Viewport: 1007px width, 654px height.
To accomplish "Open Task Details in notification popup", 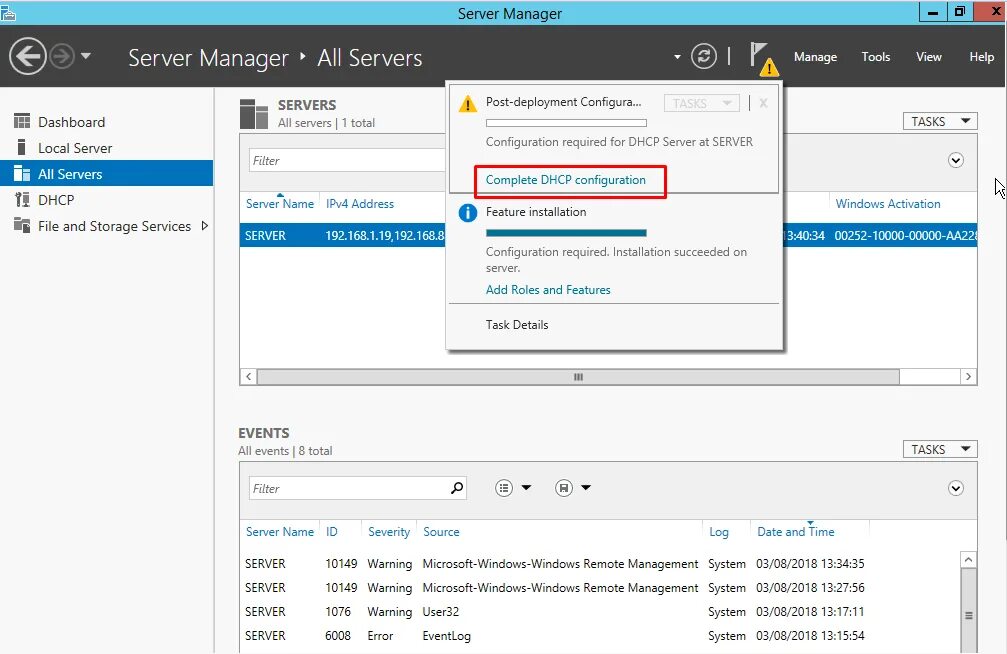I will 517,324.
